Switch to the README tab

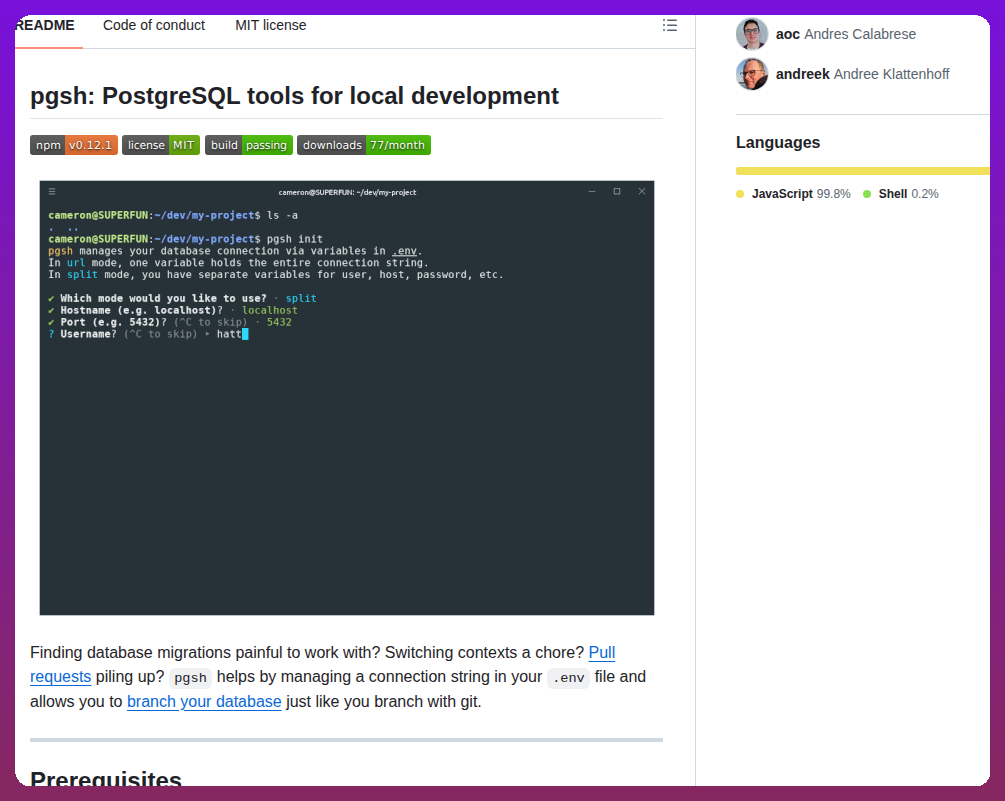point(45,25)
